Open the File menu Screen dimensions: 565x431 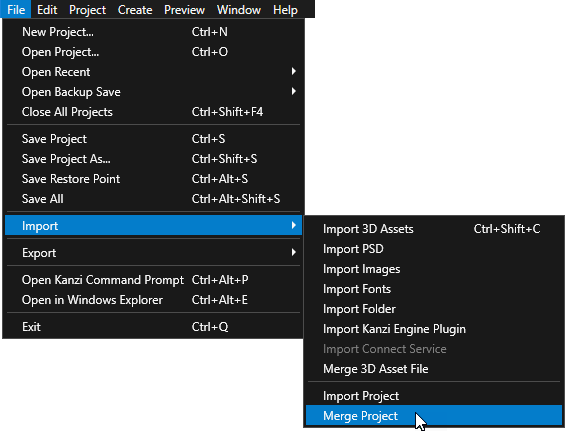pyautogui.click(x=16, y=9)
